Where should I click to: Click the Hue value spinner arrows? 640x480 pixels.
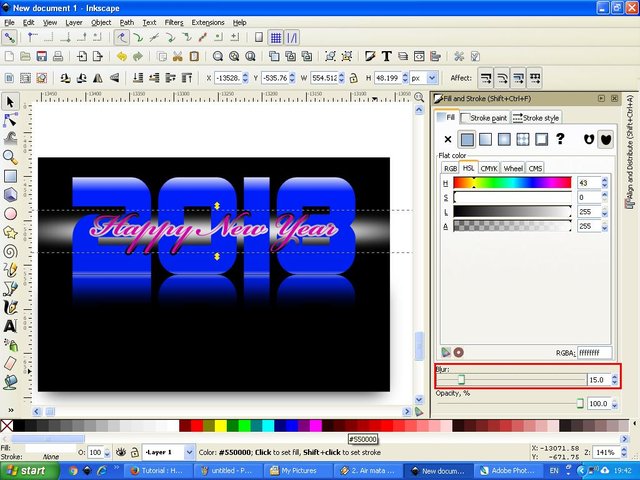(x=604, y=183)
